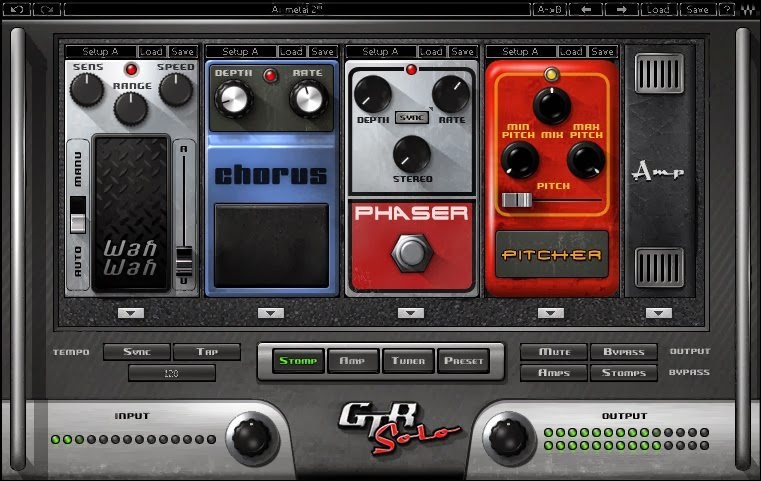Flip the Wah Wah MANU/AUTO switch
Screen dimensions: 761x481
(x=78, y=215)
